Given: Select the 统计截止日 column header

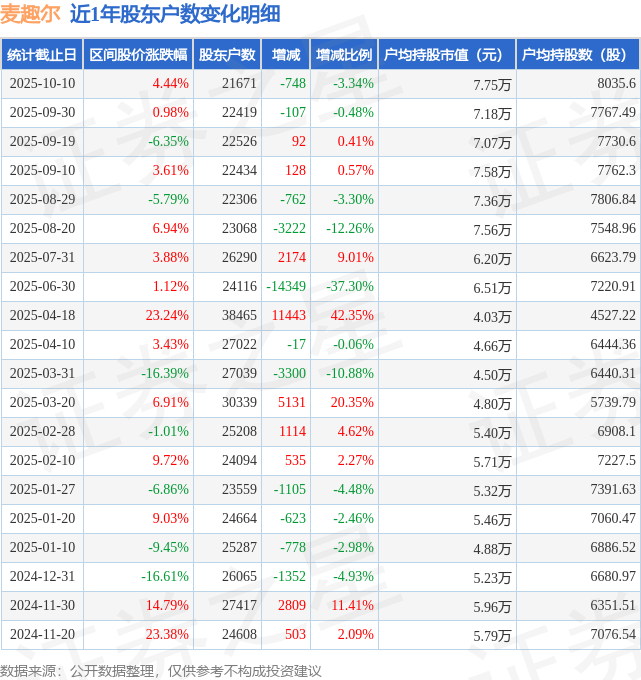Looking at the screenshot, I should point(41,55).
